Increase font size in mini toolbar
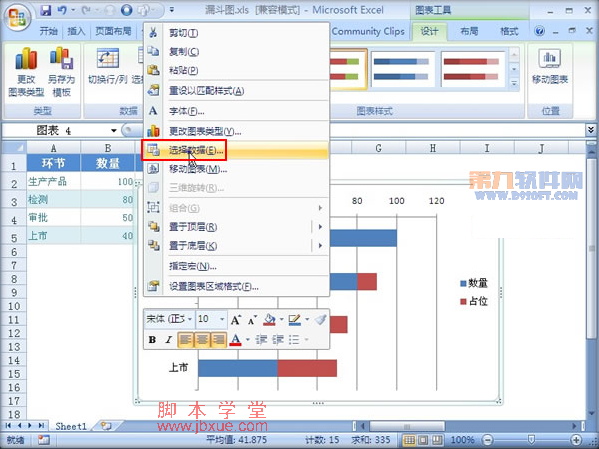Viewport: 599px width, 449px height. click(236, 319)
